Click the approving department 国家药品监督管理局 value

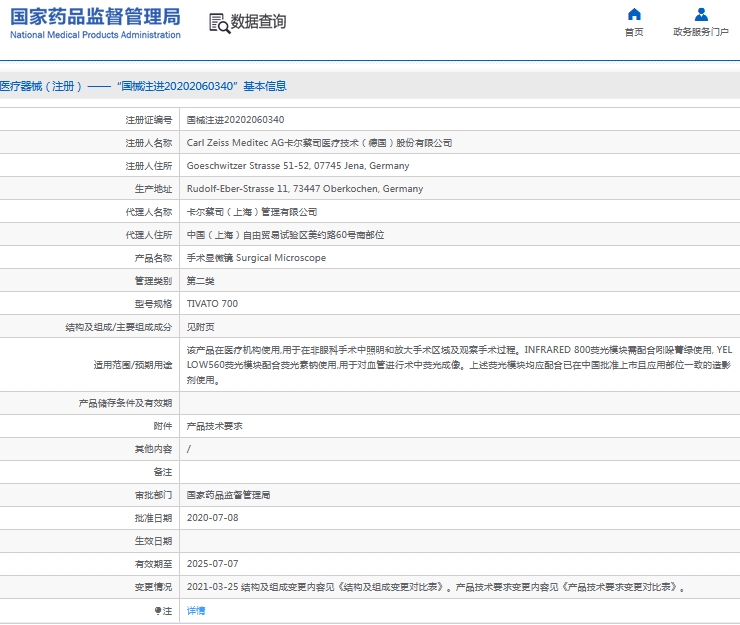[x=228, y=495]
